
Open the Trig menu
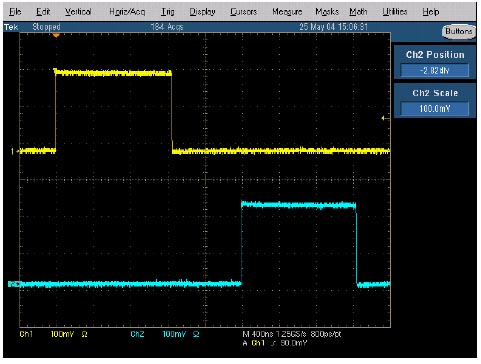tap(168, 12)
